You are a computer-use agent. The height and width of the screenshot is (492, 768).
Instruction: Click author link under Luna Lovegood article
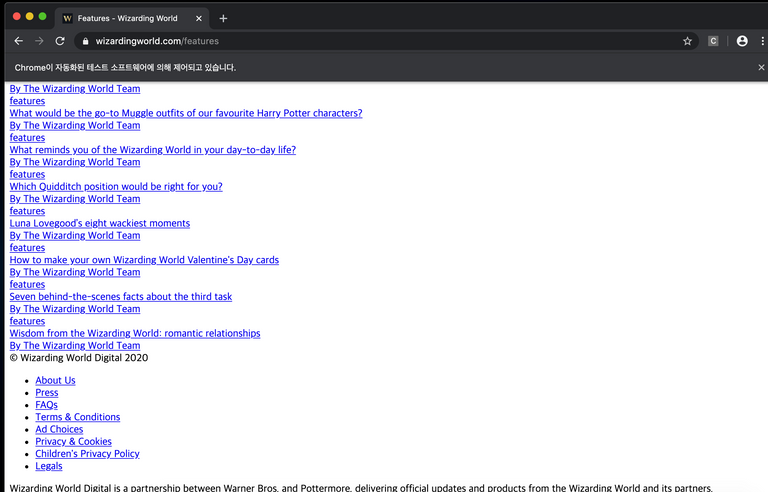pos(75,236)
